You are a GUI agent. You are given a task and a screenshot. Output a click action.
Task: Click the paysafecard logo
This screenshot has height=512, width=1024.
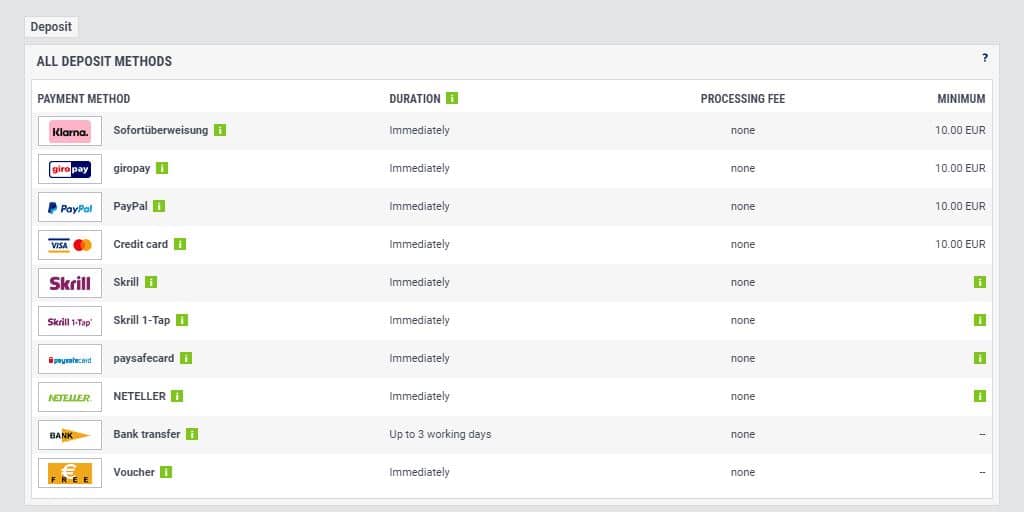[70, 359]
